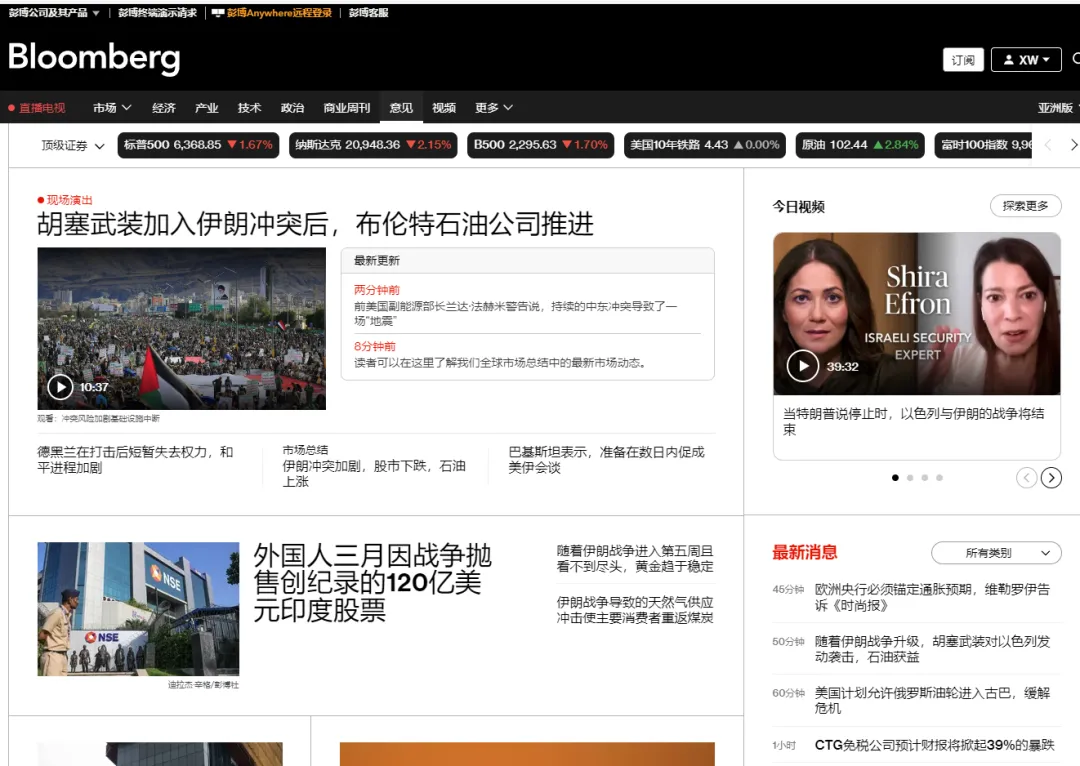
Task: Expand the 市场 navigation menu
Action: coord(112,107)
